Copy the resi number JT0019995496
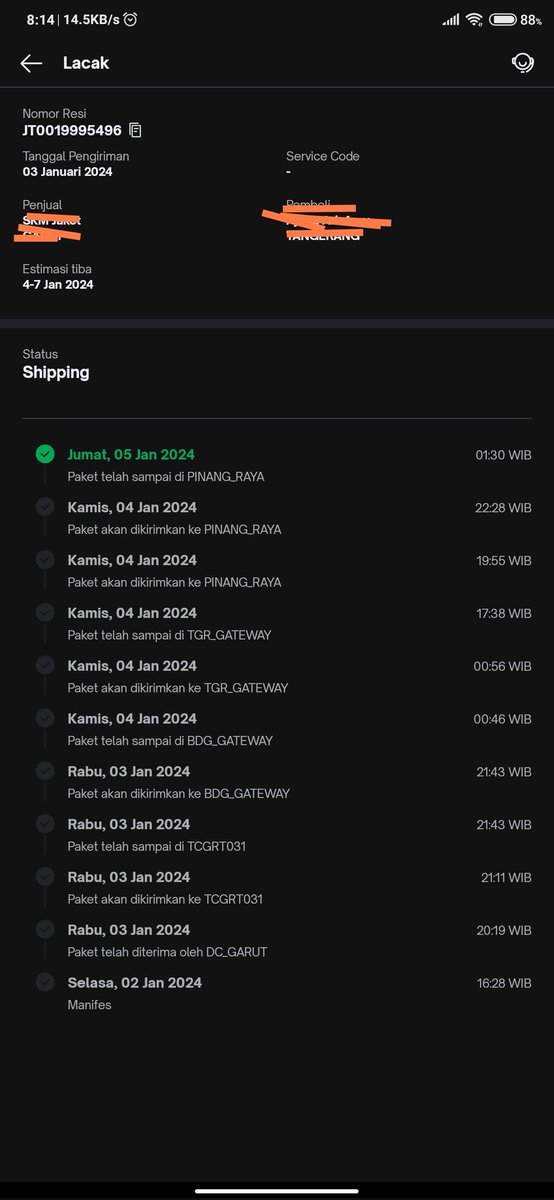This screenshot has height=1200, width=554. [135, 130]
